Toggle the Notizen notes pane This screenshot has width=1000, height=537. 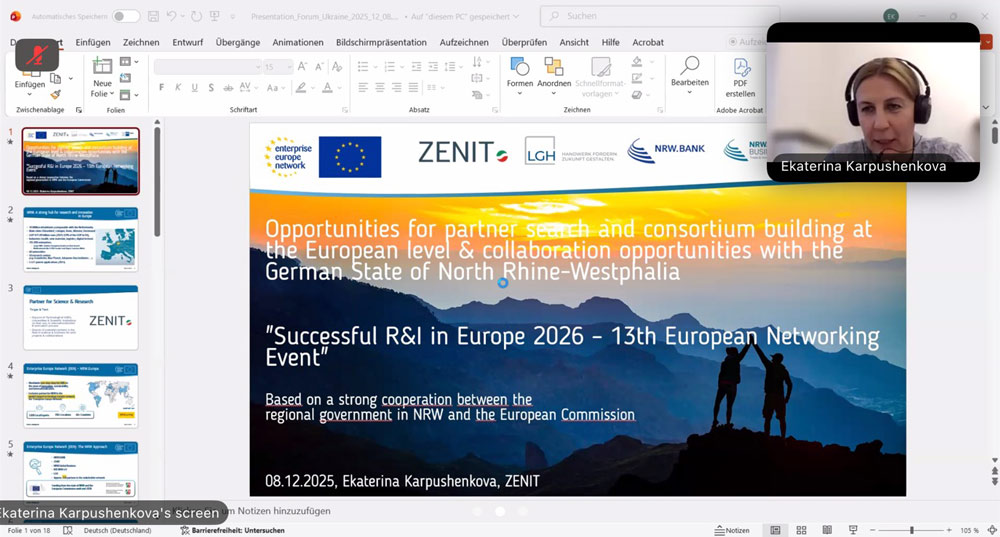732,530
